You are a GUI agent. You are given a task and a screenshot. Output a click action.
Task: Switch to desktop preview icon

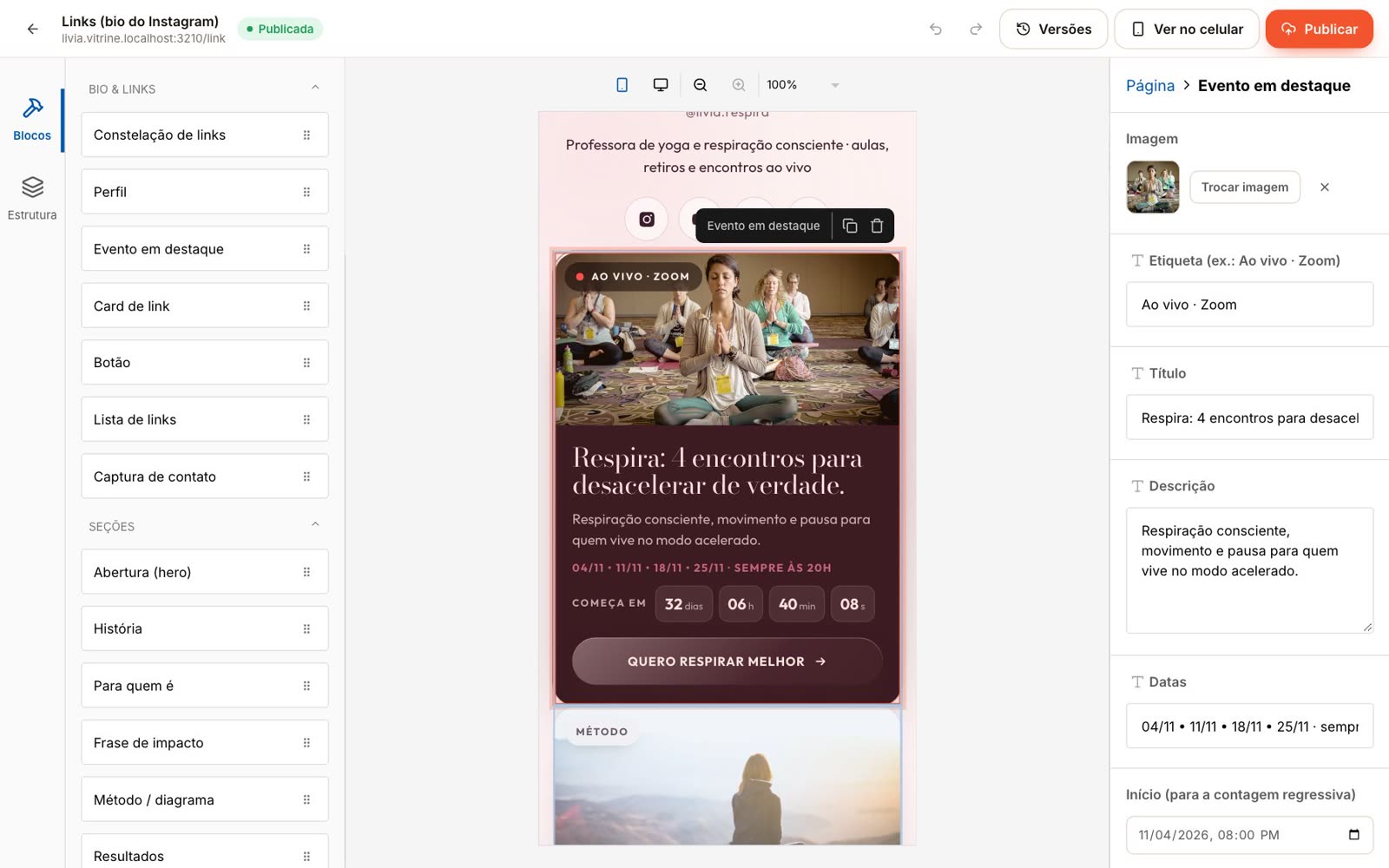(661, 84)
